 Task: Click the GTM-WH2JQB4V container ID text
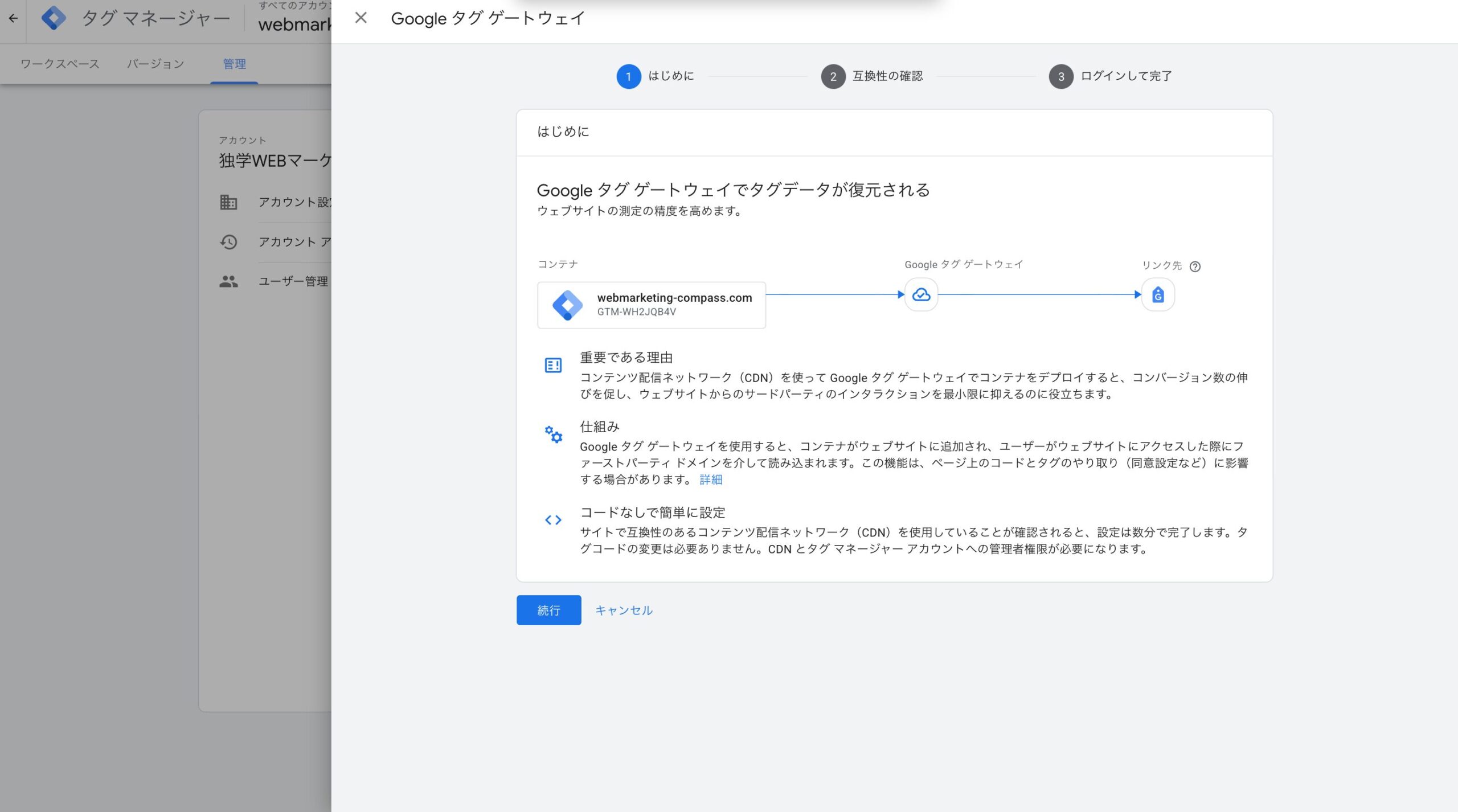636,312
